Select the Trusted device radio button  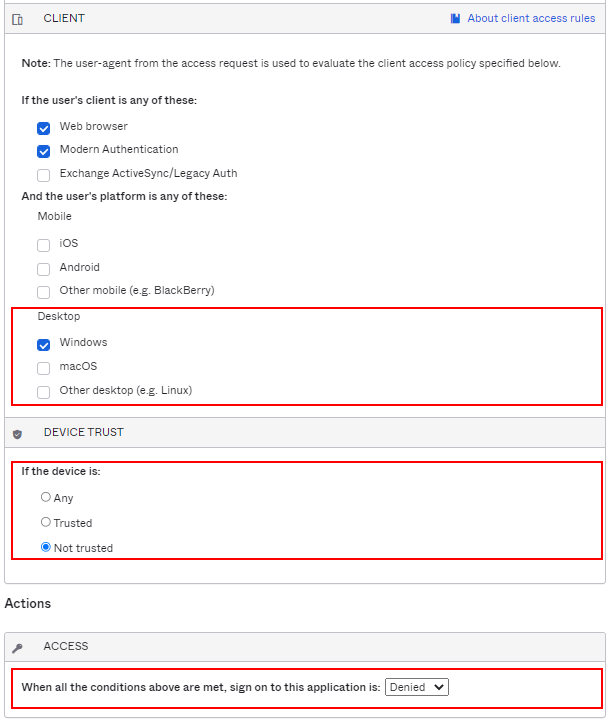[46, 522]
